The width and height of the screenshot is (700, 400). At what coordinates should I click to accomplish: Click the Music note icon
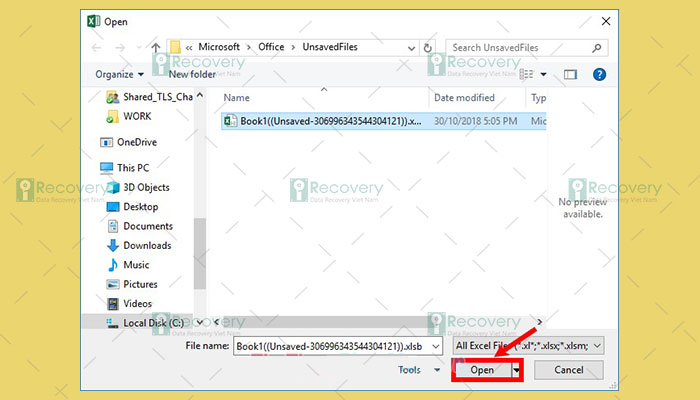coord(113,265)
